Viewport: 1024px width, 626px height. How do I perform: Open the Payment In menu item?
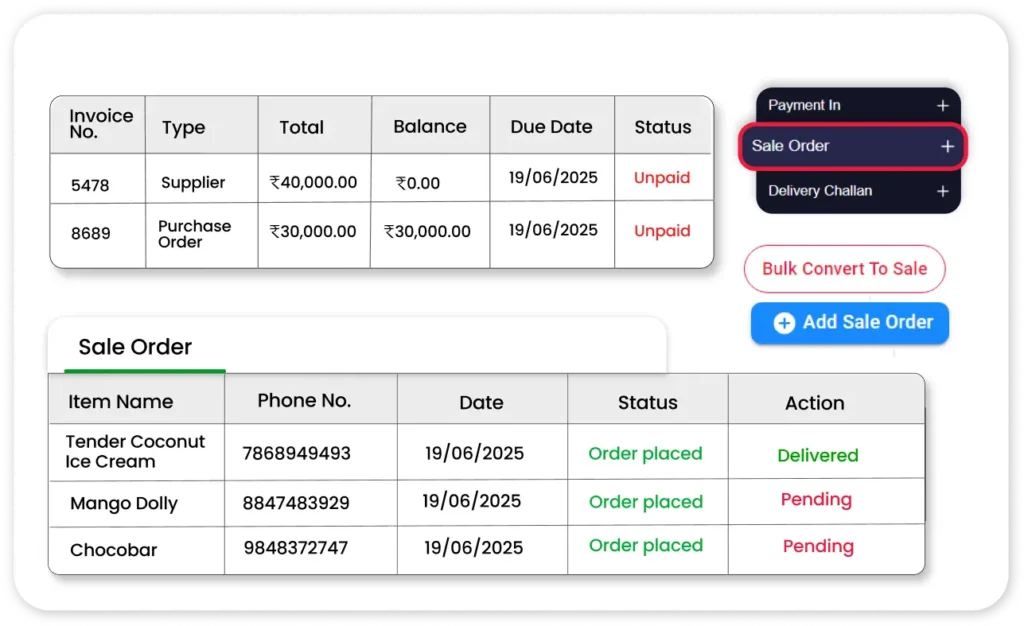804,106
